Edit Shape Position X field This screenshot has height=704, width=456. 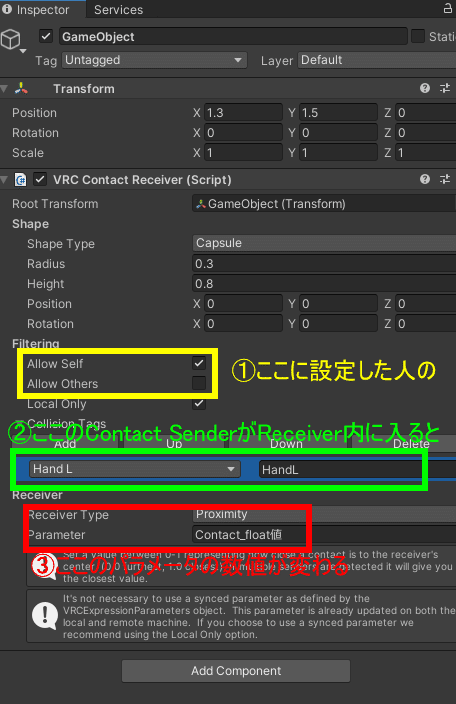pyautogui.click(x=243, y=304)
